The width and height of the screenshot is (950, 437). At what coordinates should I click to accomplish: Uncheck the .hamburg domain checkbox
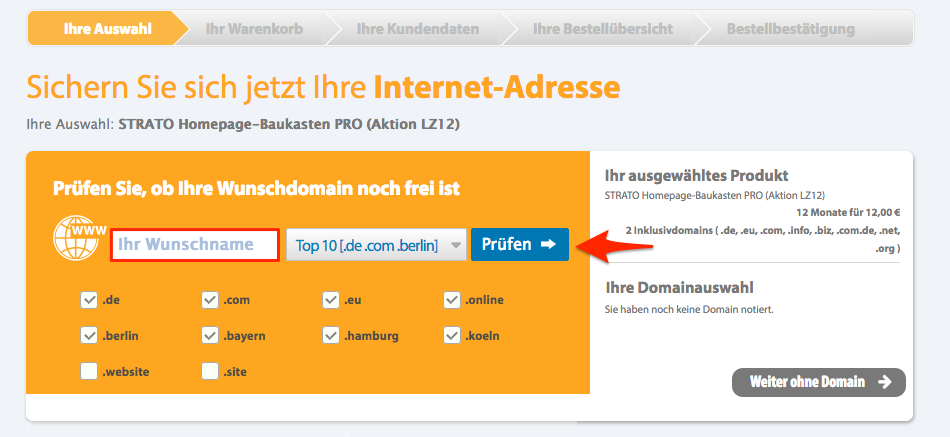[x=331, y=335]
